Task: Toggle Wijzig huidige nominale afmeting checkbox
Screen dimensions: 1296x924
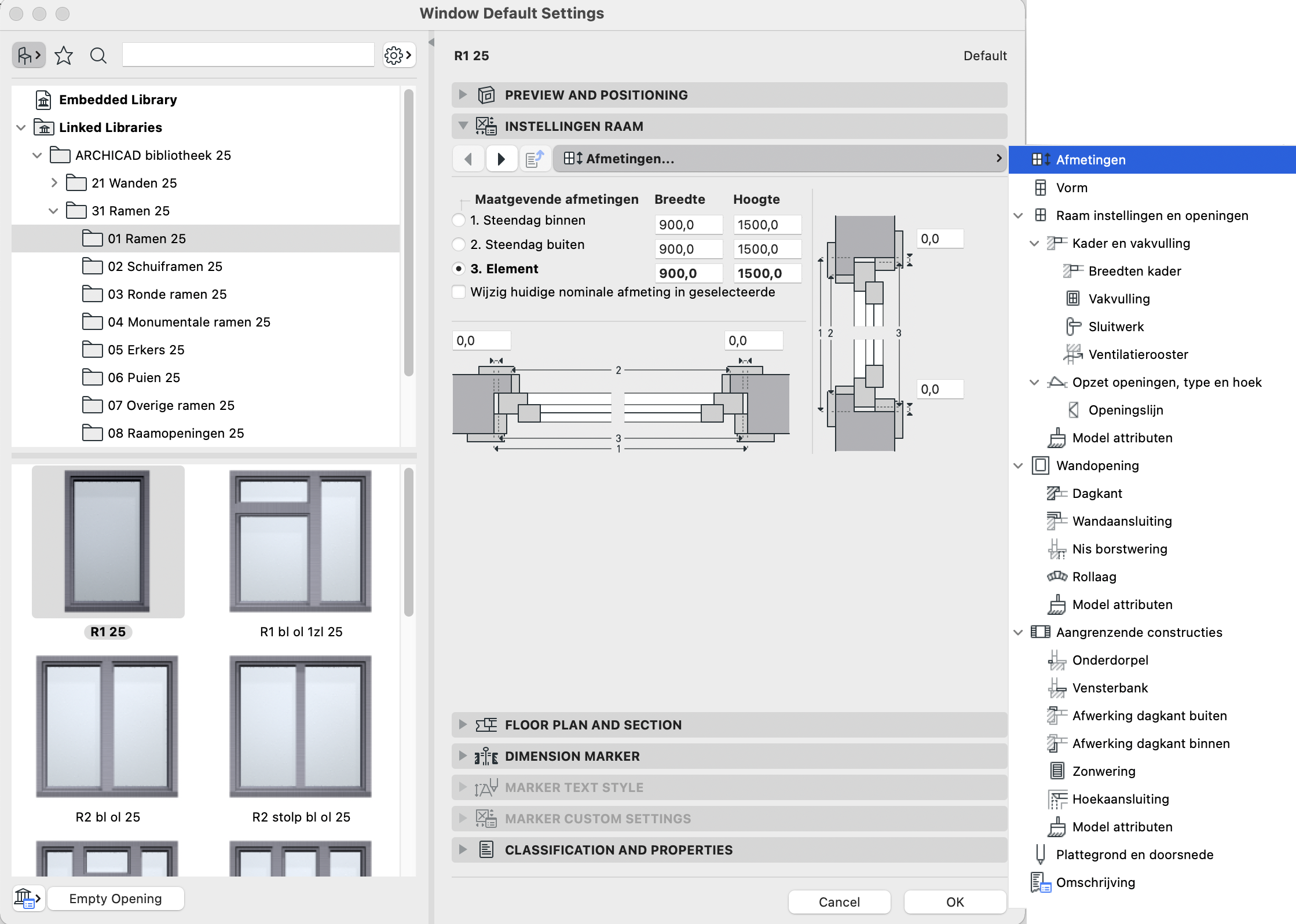Action: pyautogui.click(x=459, y=292)
